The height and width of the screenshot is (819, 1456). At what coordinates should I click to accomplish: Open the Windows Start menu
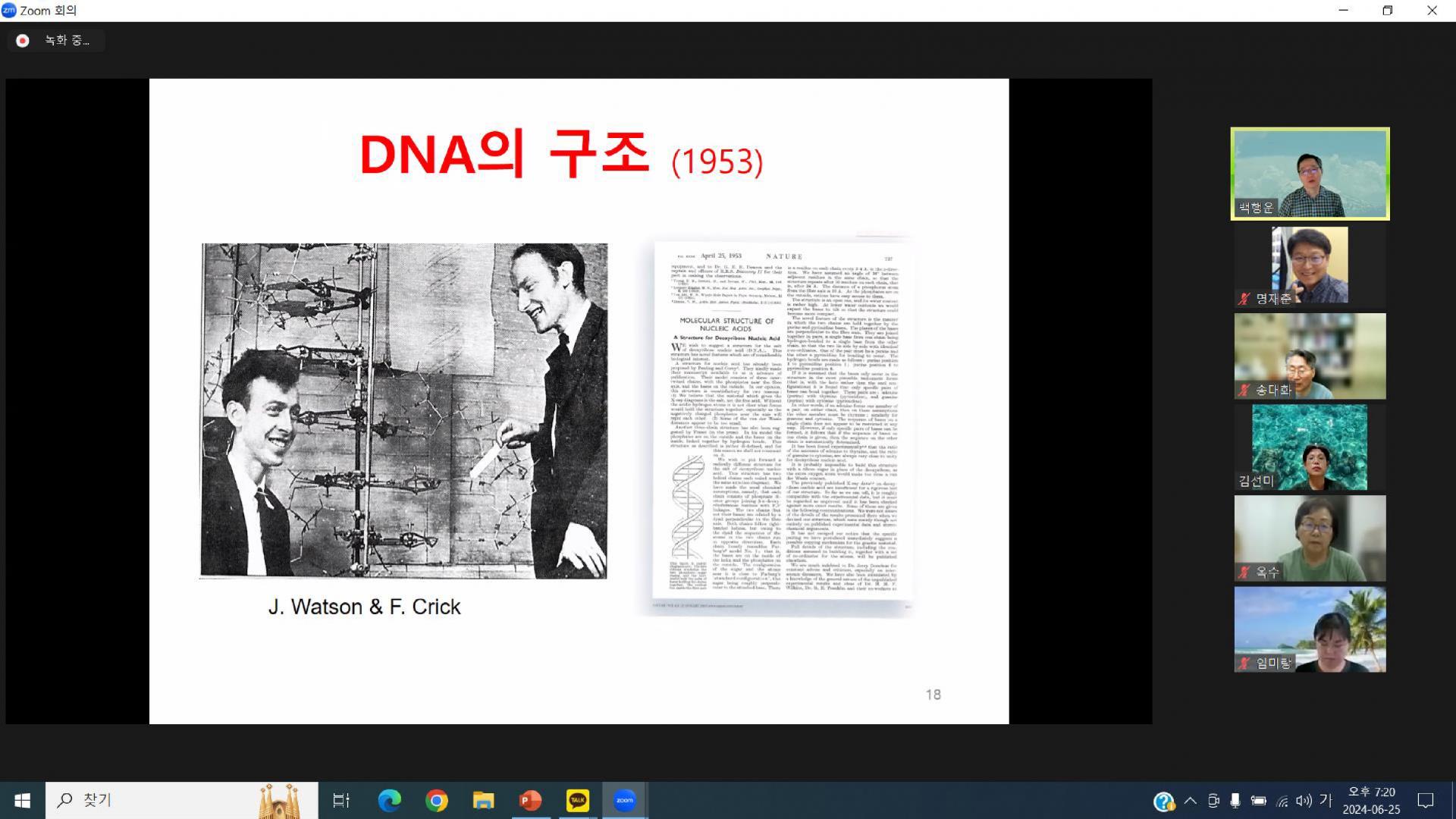pyautogui.click(x=21, y=799)
